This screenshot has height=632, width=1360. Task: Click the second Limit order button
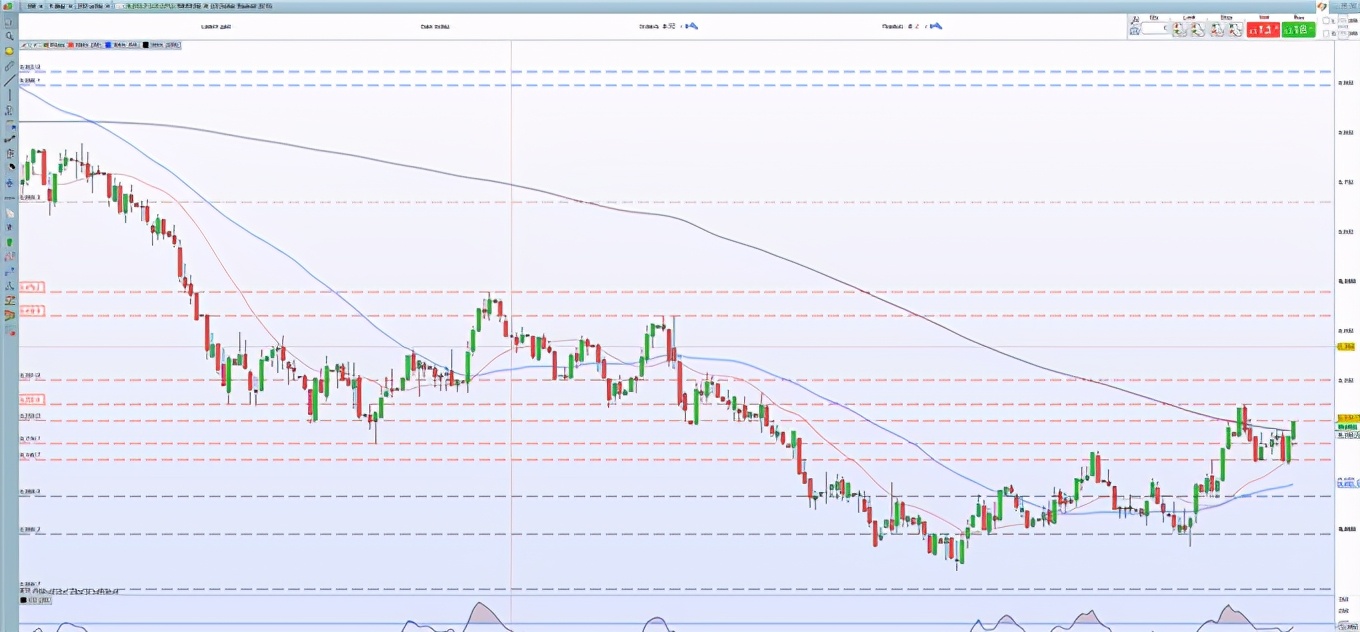pos(1198,30)
